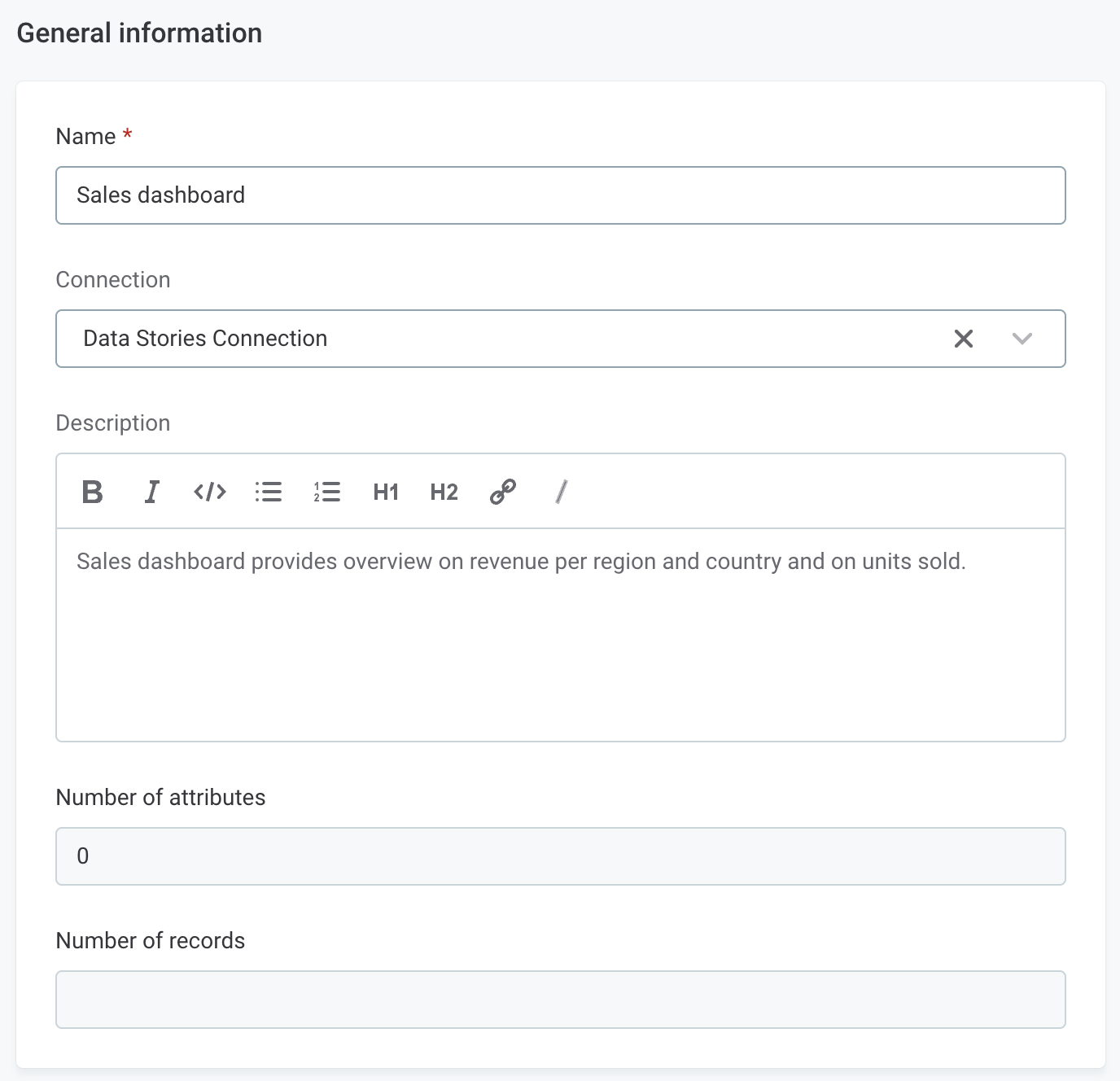Image resolution: width=1120 pixels, height=1081 pixels.
Task: Click the Description label
Action: pyautogui.click(x=113, y=423)
